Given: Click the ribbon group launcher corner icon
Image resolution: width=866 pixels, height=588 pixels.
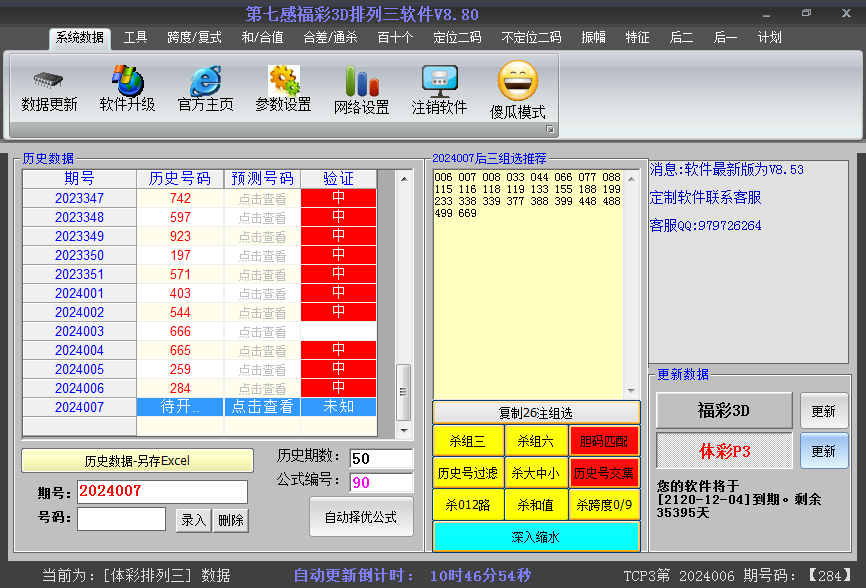Looking at the screenshot, I should tap(550, 129).
